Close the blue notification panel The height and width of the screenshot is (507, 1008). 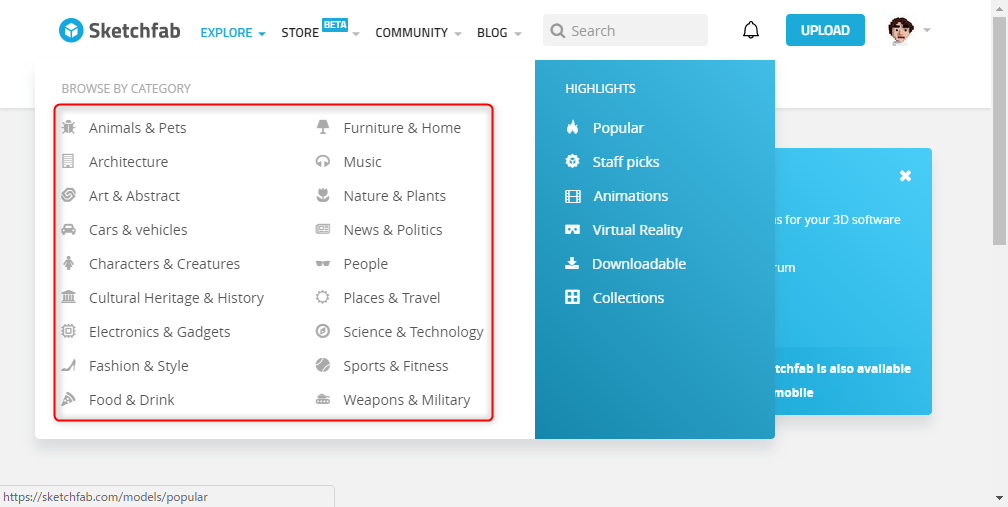coord(905,175)
